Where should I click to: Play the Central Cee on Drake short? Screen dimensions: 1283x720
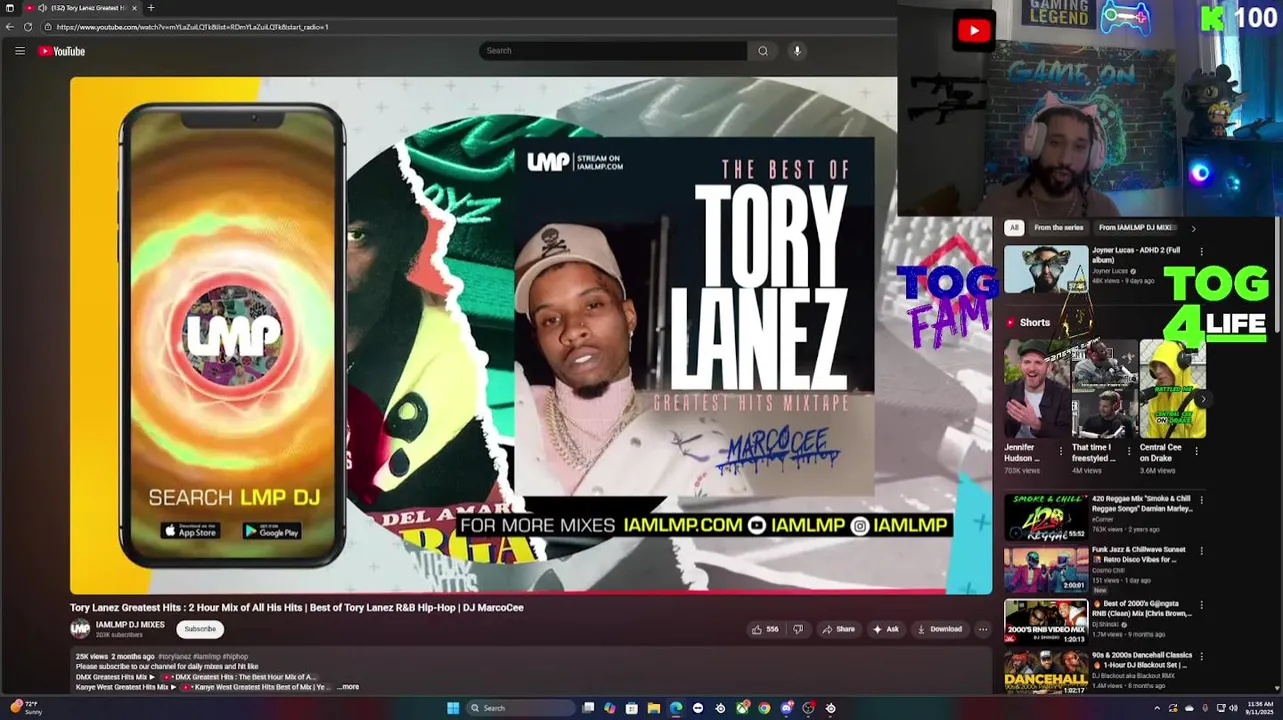(1172, 389)
